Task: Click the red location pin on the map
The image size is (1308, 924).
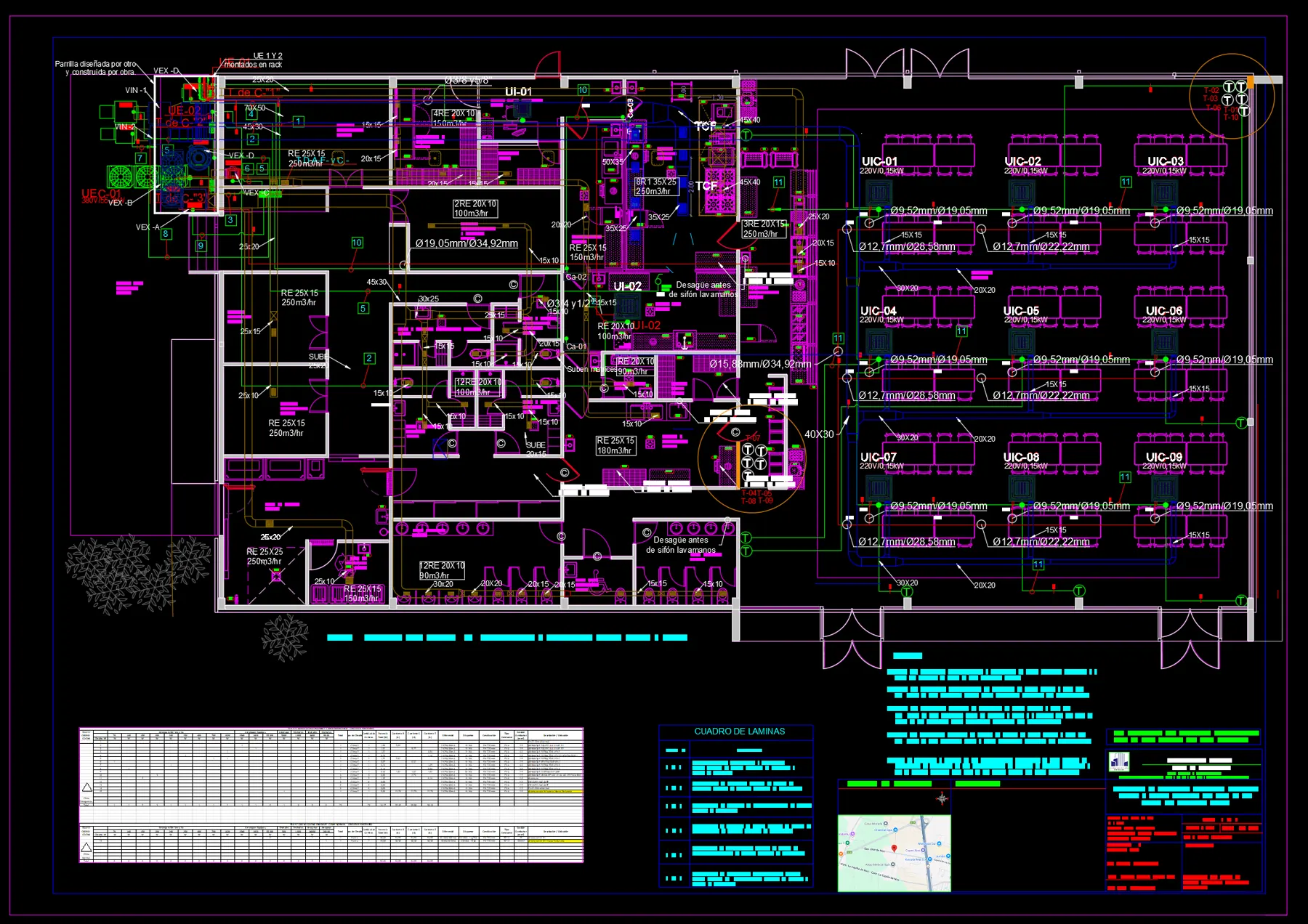Action: [x=895, y=848]
